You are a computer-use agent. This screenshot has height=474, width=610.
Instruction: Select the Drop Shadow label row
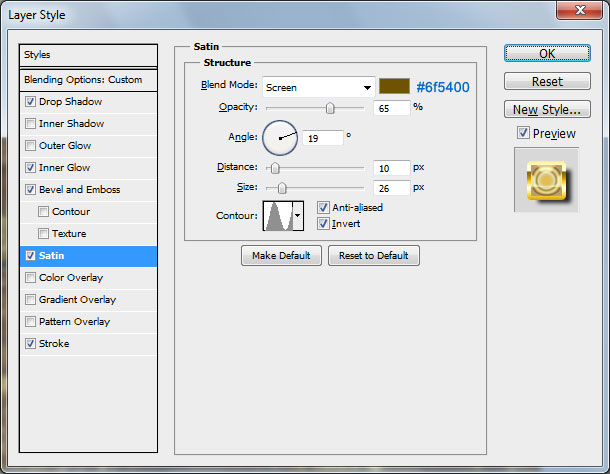click(70, 102)
